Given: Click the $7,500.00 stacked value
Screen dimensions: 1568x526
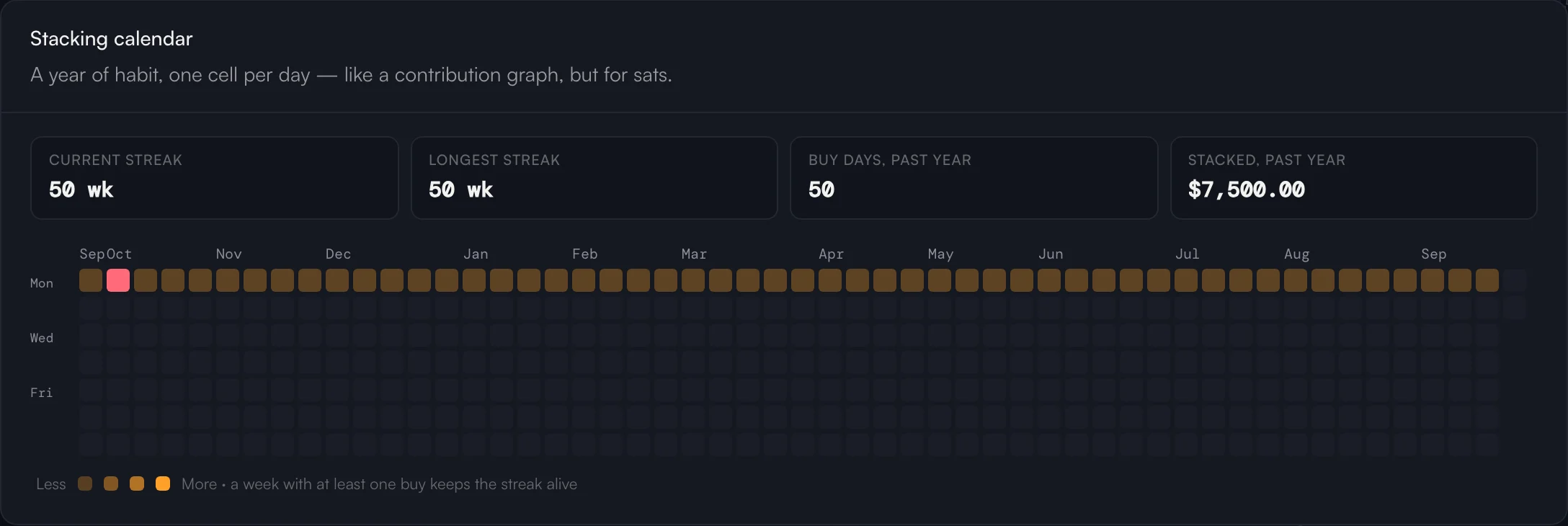Looking at the screenshot, I should pos(1247,190).
